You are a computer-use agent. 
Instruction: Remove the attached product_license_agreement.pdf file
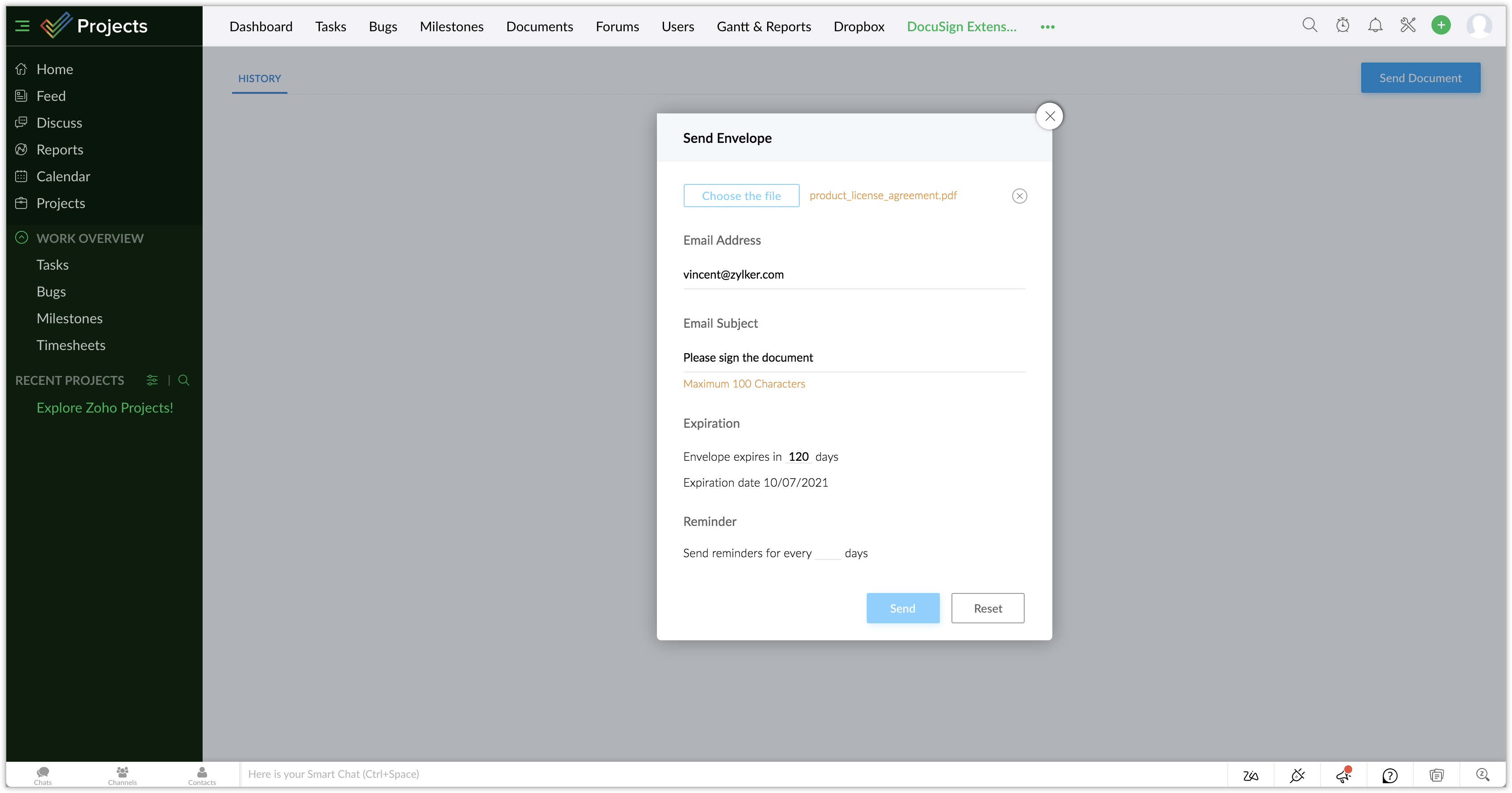pyautogui.click(x=1020, y=196)
